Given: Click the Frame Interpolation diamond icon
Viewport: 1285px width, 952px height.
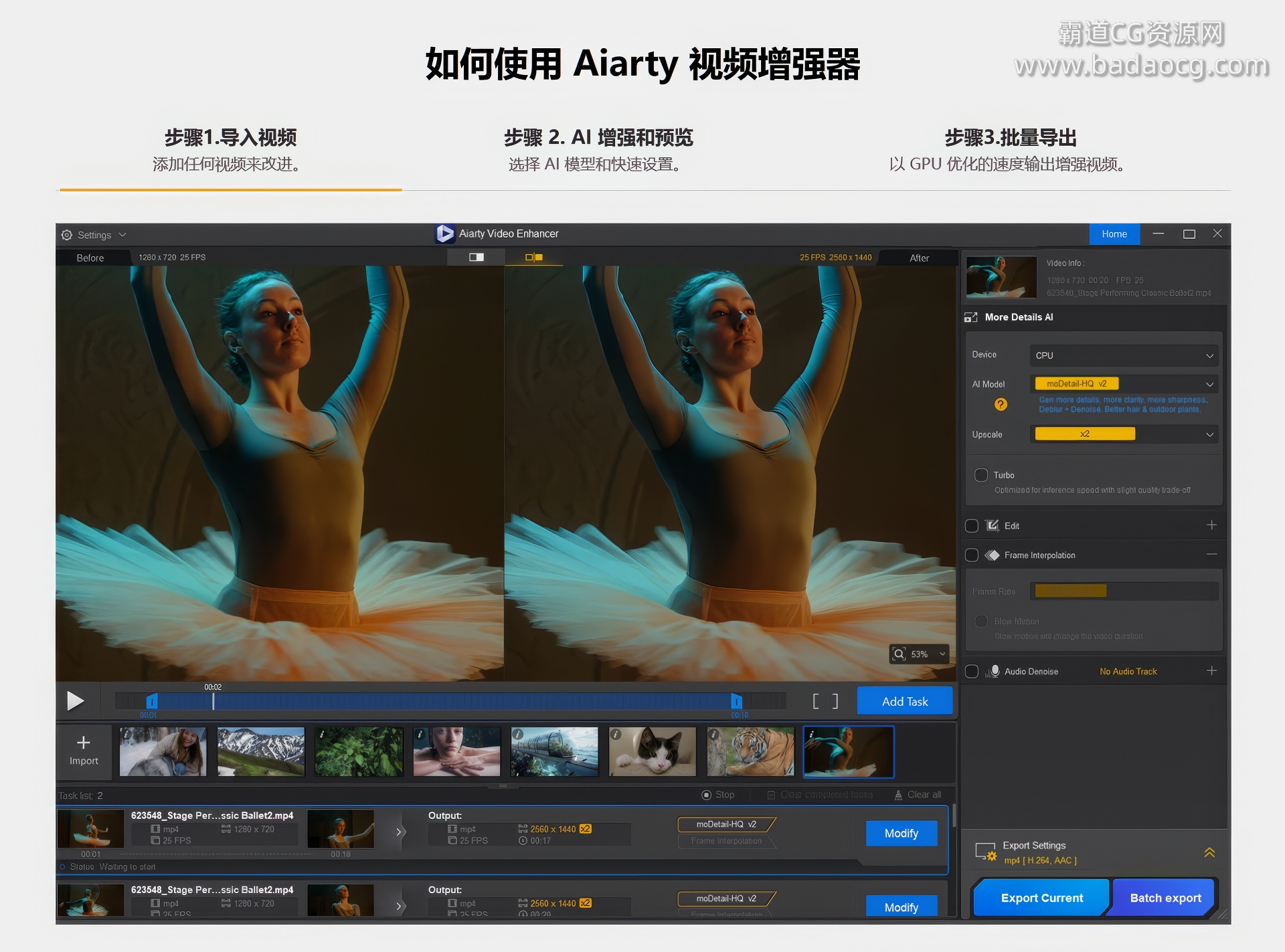Looking at the screenshot, I should (993, 555).
